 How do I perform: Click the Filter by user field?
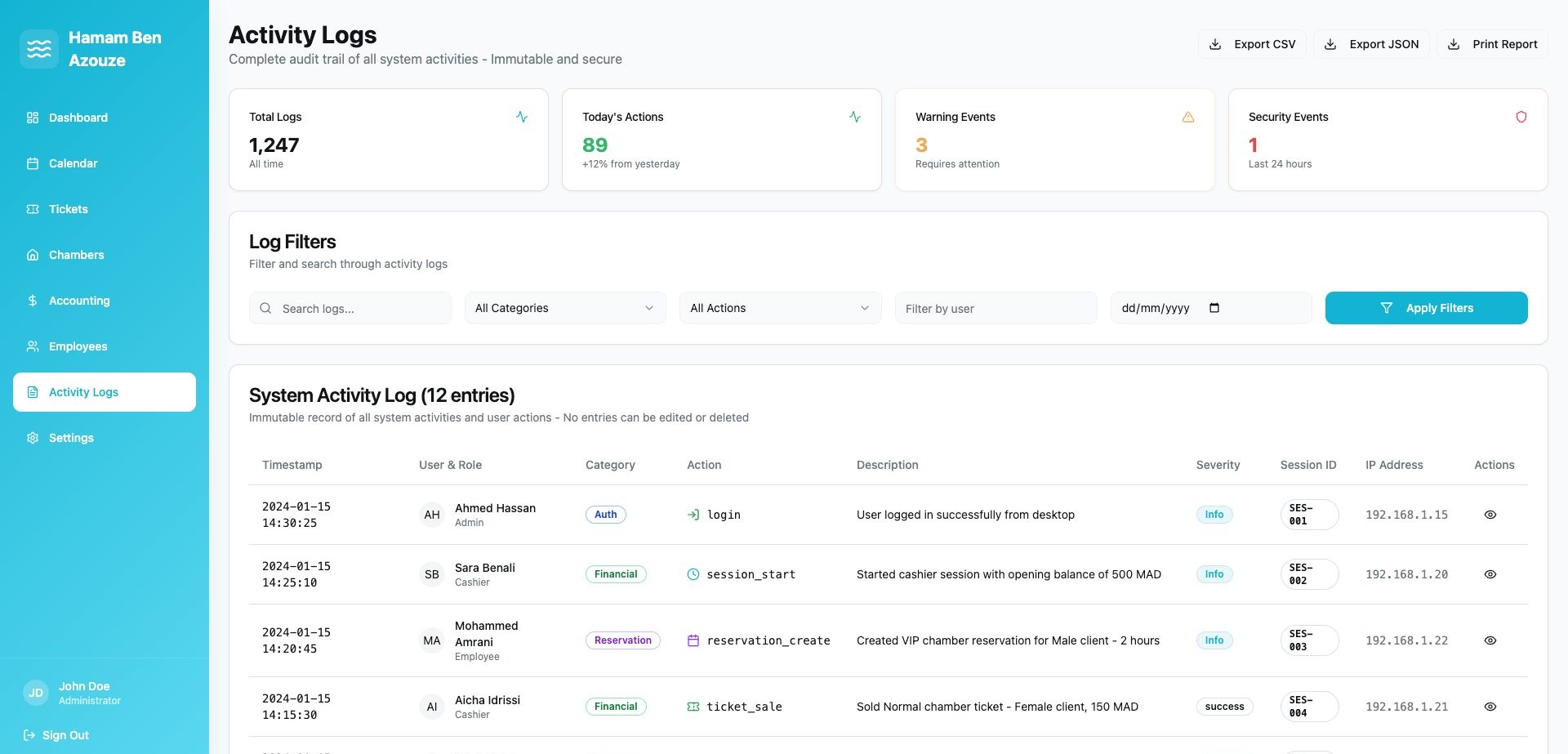[x=996, y=308]
